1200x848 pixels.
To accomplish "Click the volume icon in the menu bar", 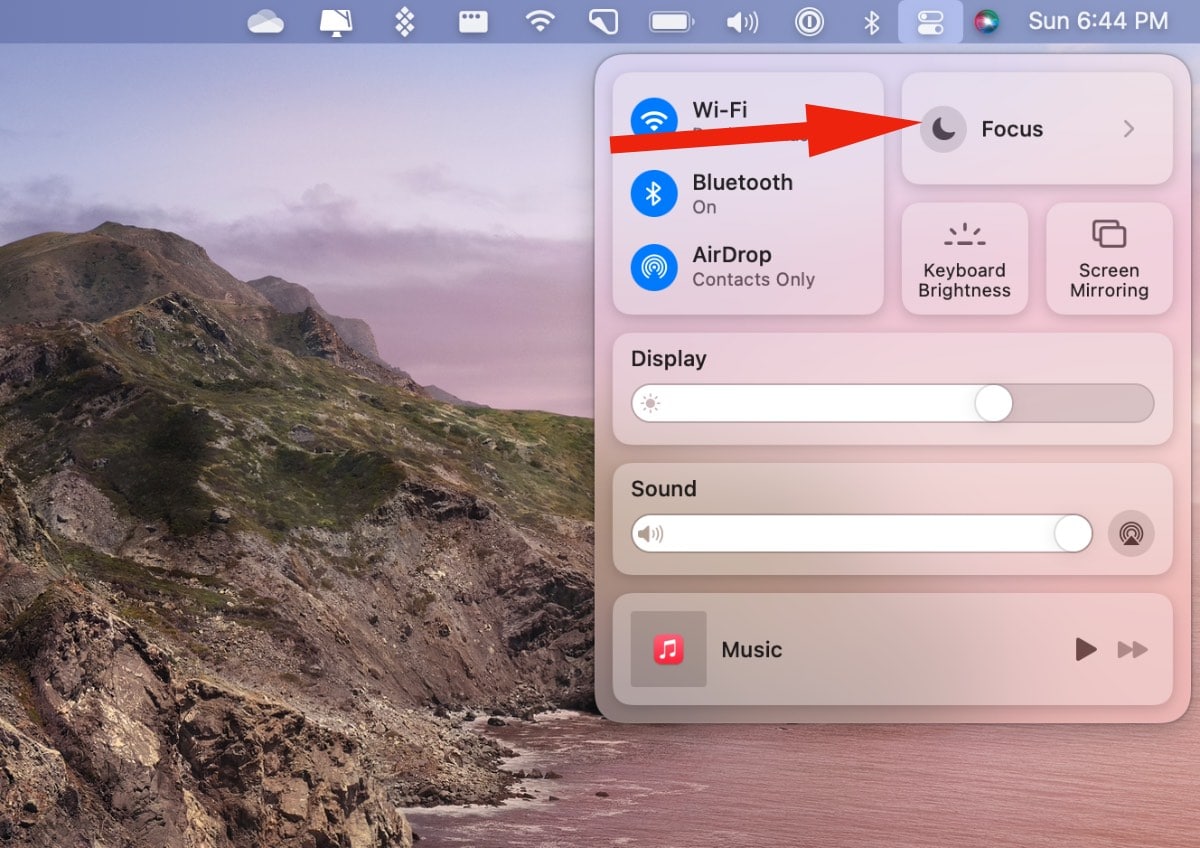I will (x=741, y=21).
